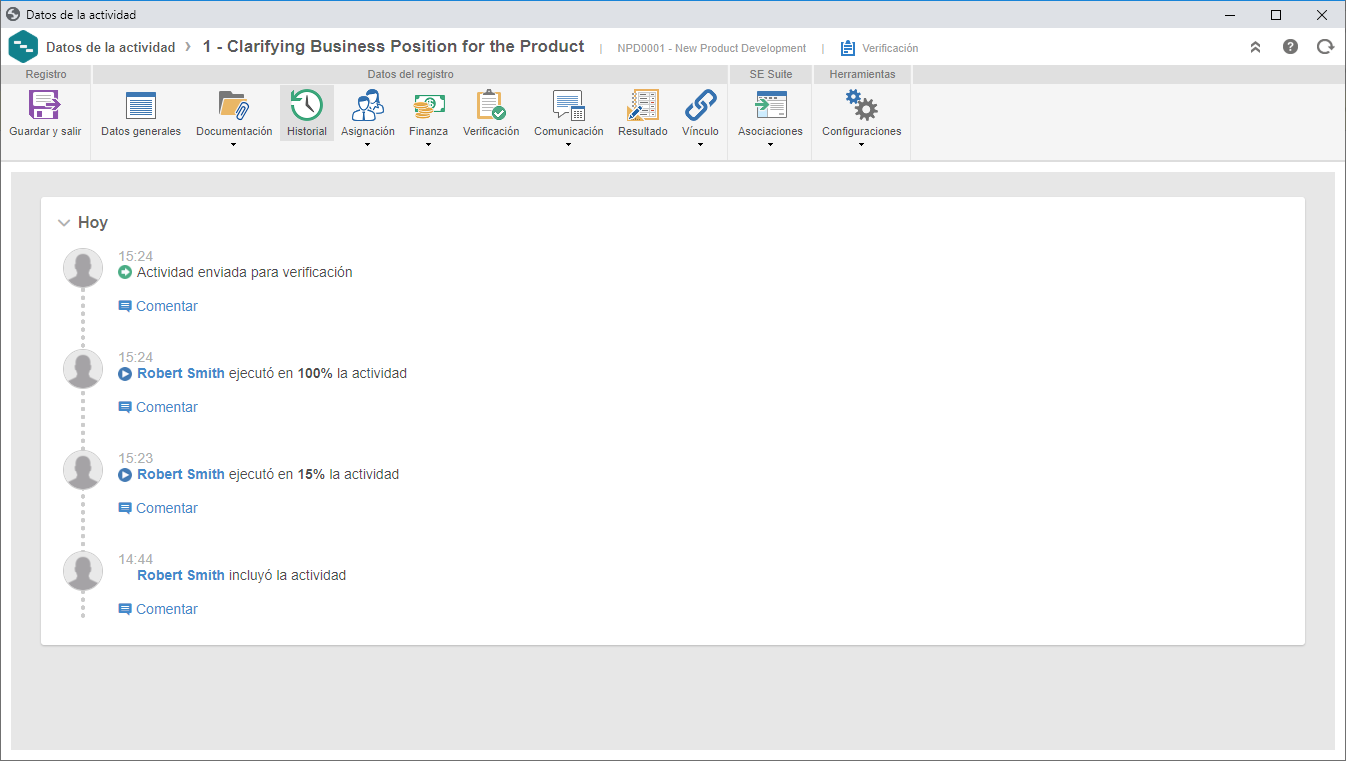Expand the Asignación dropdown arrow

click(368, 145)
